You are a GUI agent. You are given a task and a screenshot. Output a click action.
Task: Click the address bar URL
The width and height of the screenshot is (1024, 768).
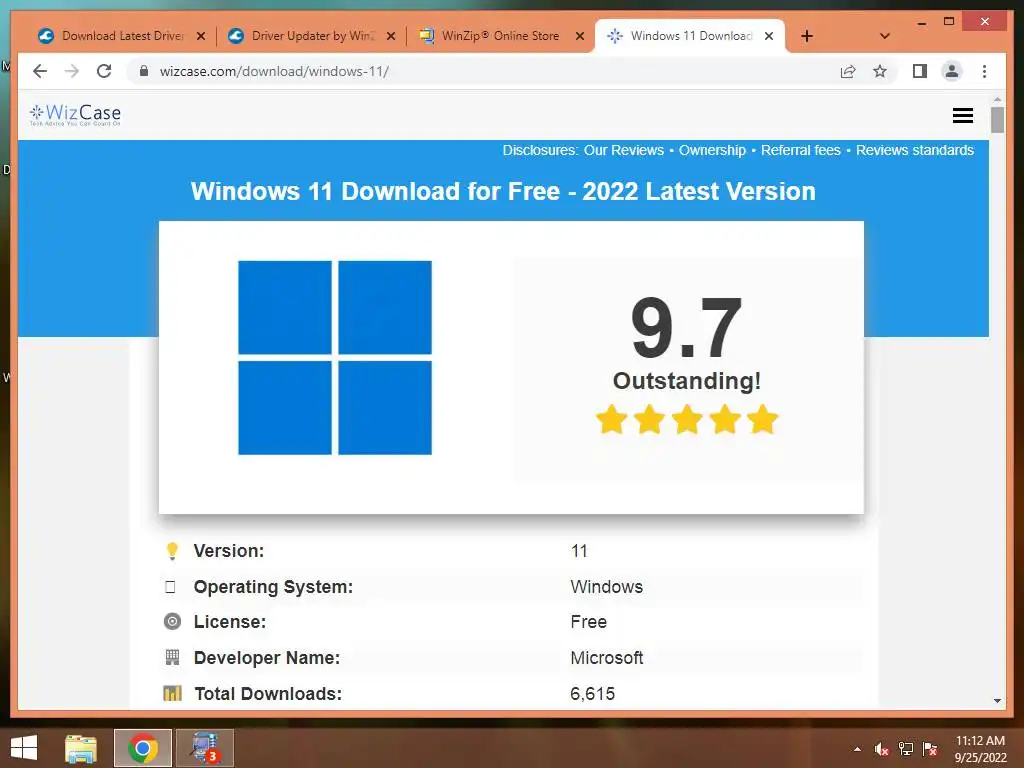[274, 71]
